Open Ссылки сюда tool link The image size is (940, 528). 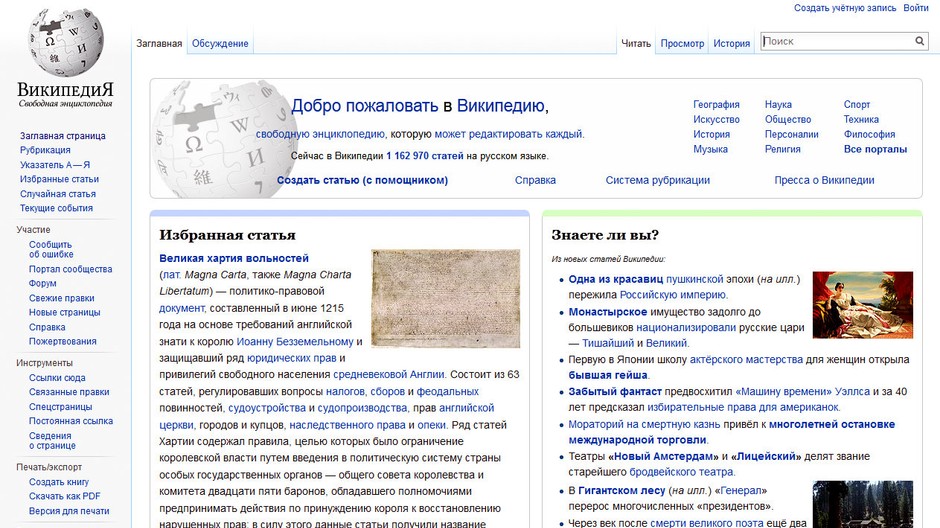pyautogui.click(x=57, y=378)
